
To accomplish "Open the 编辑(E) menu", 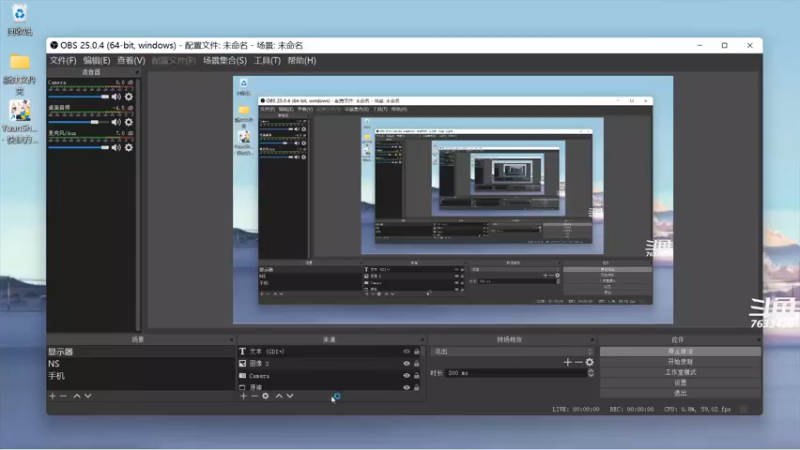I will pos(96,60).
